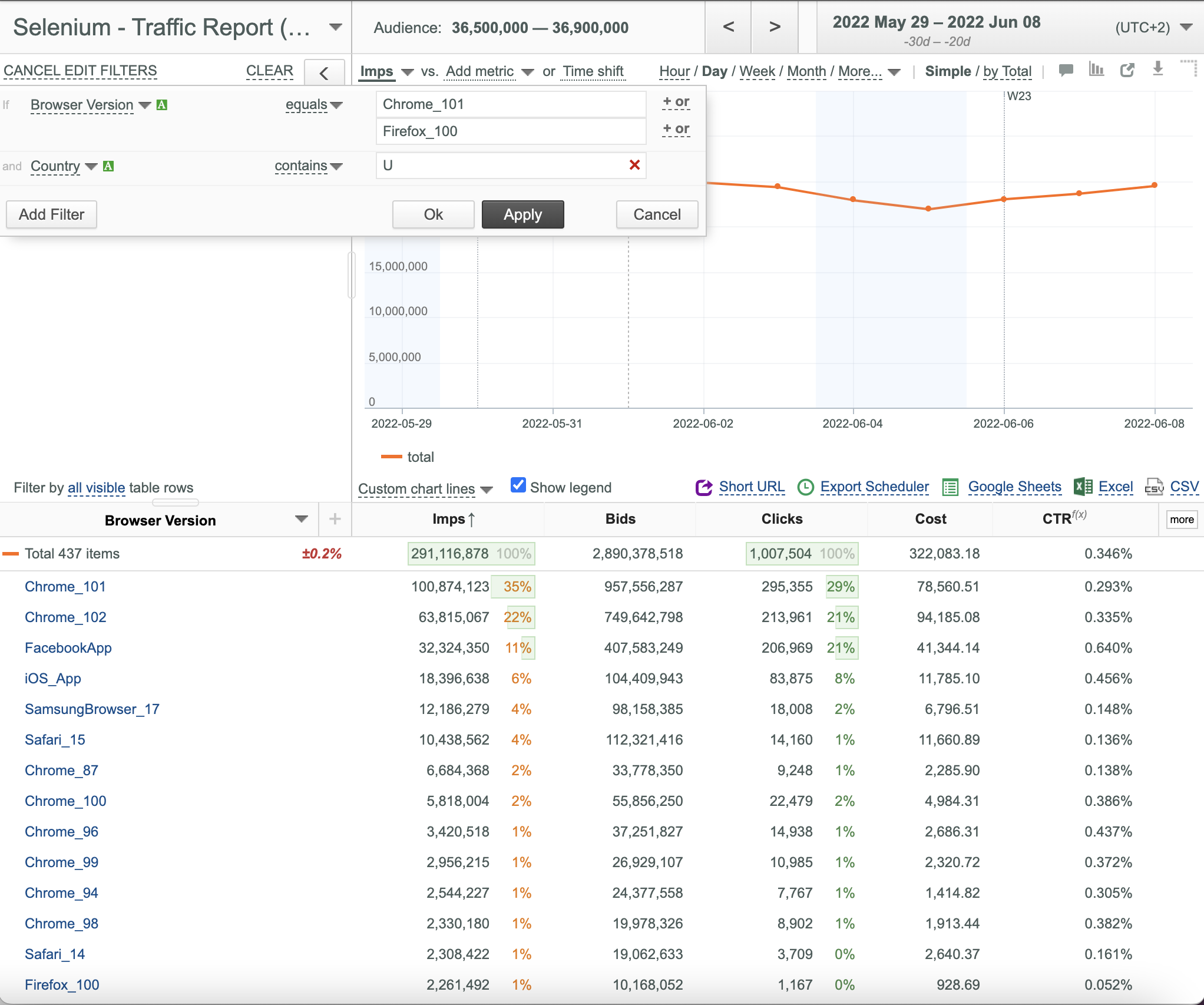Add an or value after Chrome_101
1204x1005 pixels.
coord(676,102)
